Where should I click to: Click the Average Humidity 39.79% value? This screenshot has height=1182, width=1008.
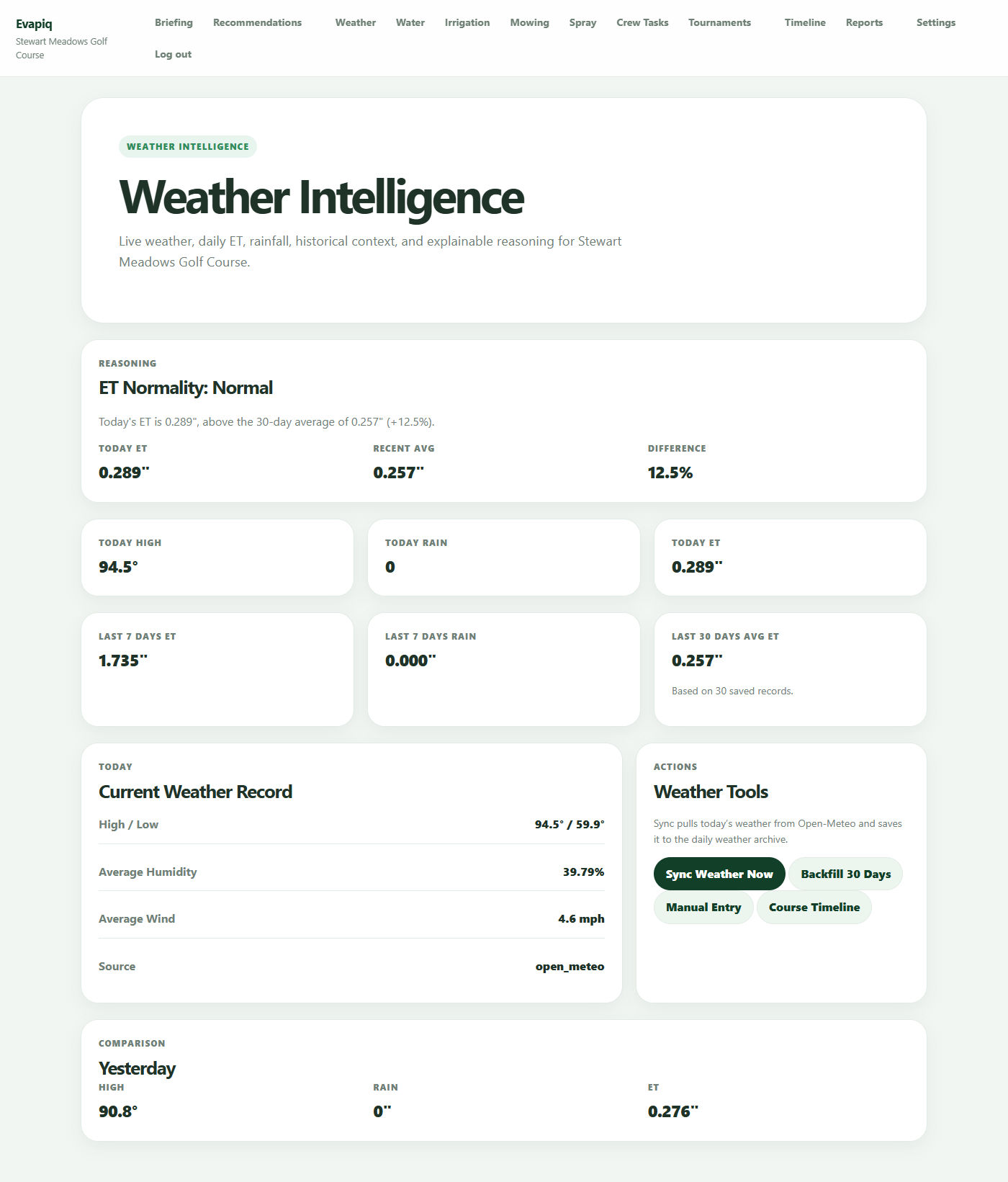[x=583, y=872]
